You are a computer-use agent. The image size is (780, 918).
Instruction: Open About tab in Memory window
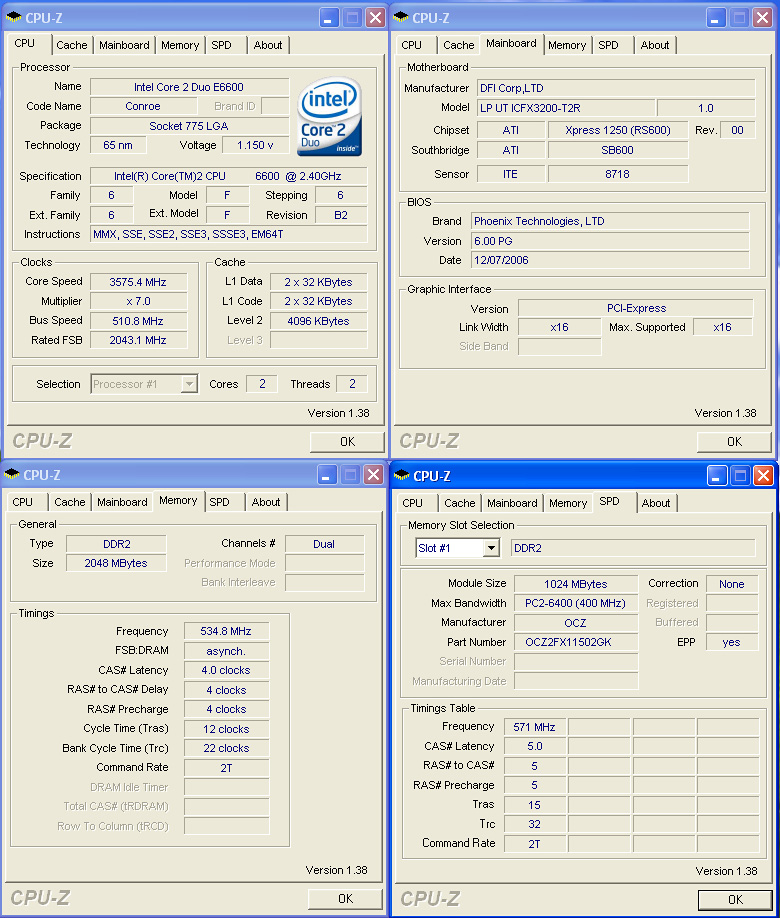pyautogui.click(x=266, y=502)
